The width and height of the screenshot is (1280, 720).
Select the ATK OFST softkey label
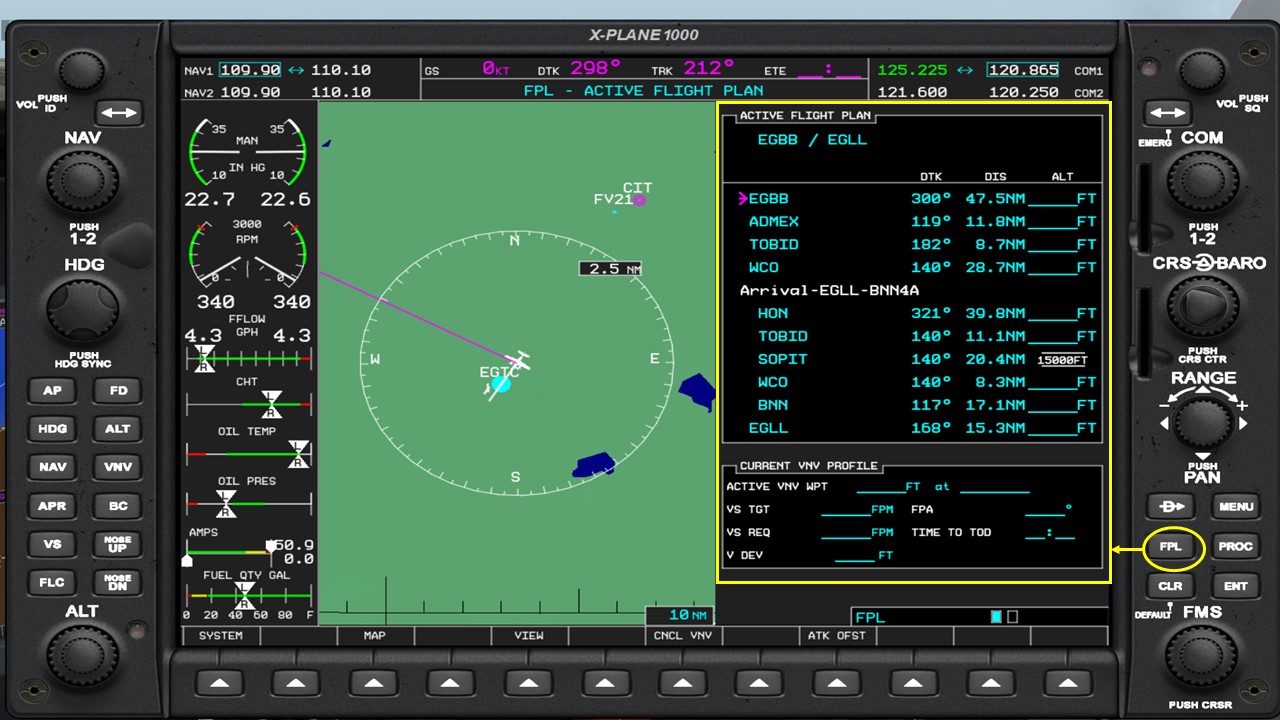836,635
